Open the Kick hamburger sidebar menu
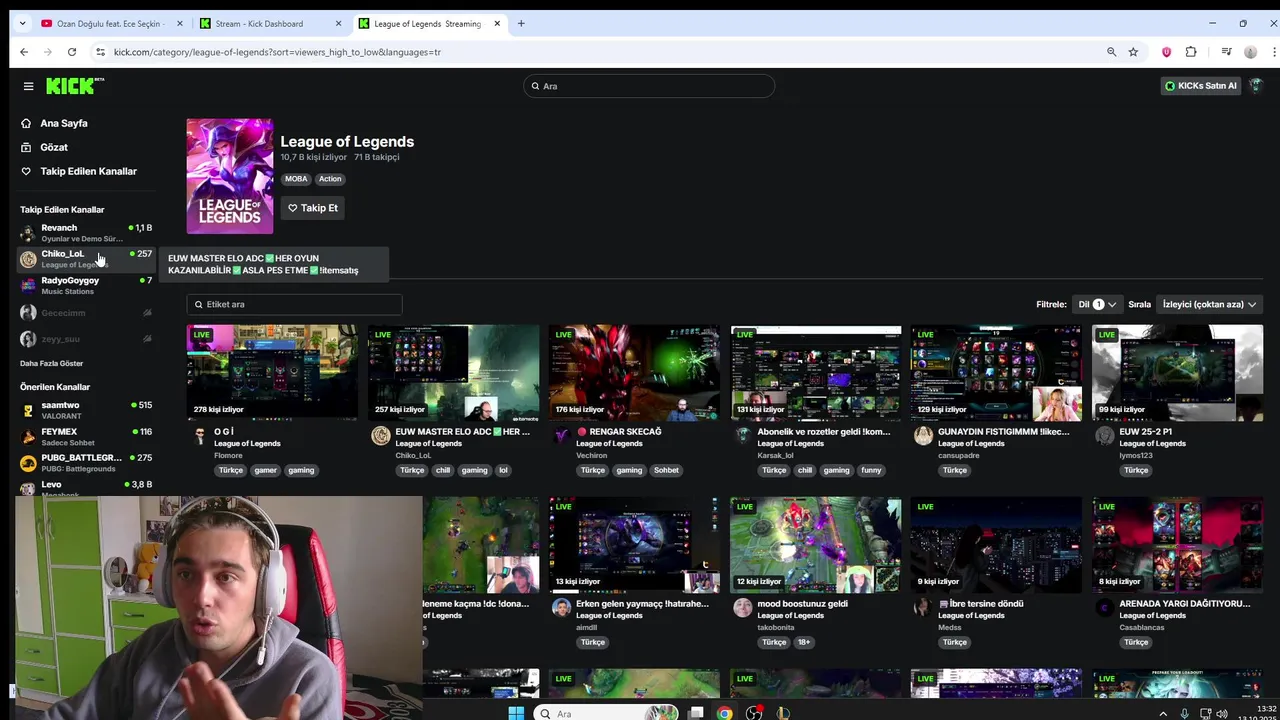The image size is (1280, 720). [x=28, y=86]
